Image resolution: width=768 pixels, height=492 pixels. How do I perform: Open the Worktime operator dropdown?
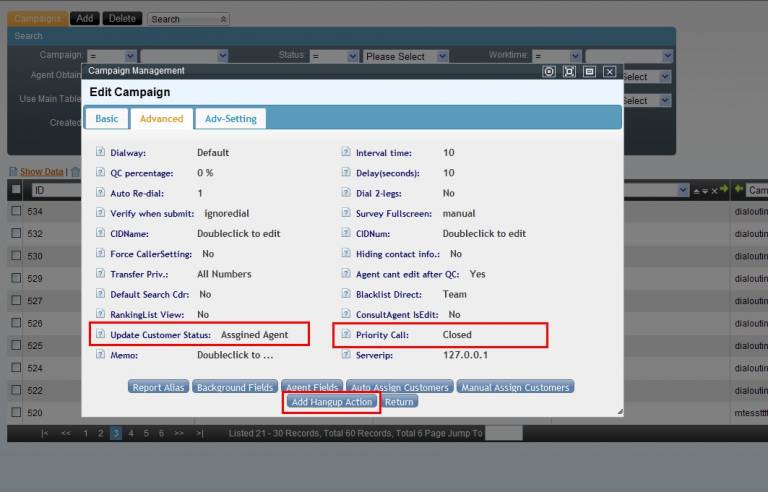click(x=555, y=56)
